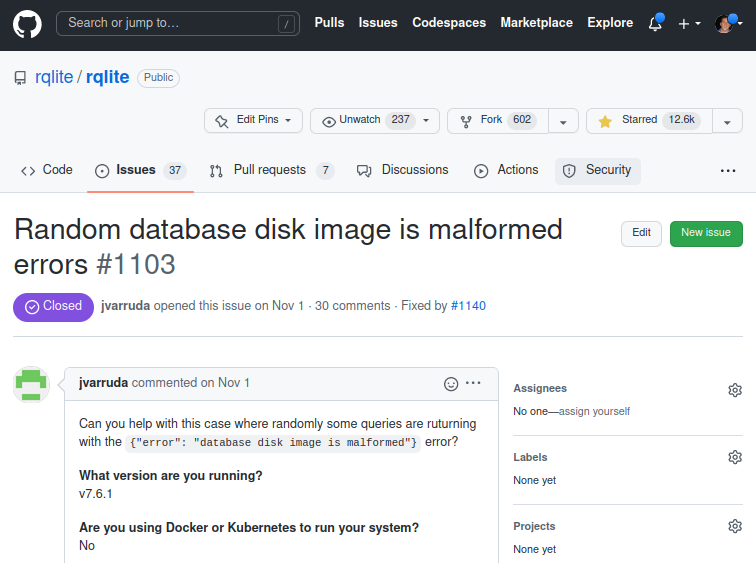756x563 pixels.
Task: Open Marketplace page
Action: [536, 23]
